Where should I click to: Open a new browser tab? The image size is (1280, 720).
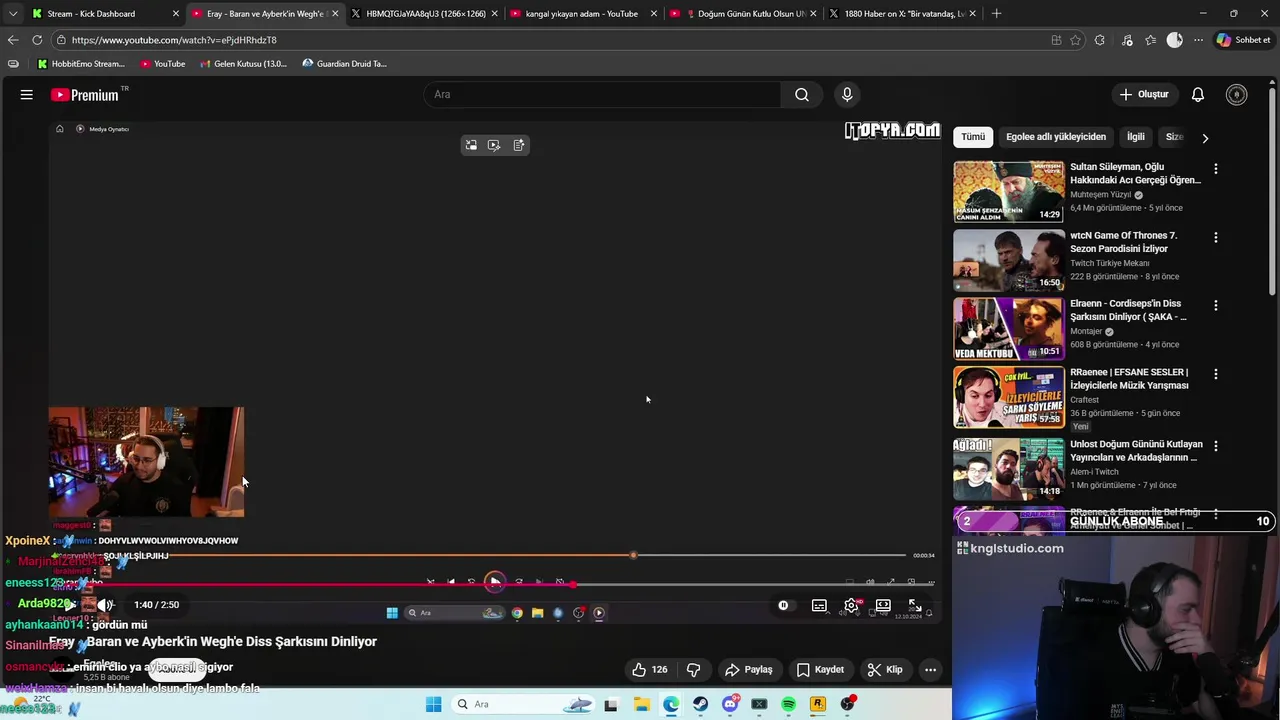(x=996, y=14)
